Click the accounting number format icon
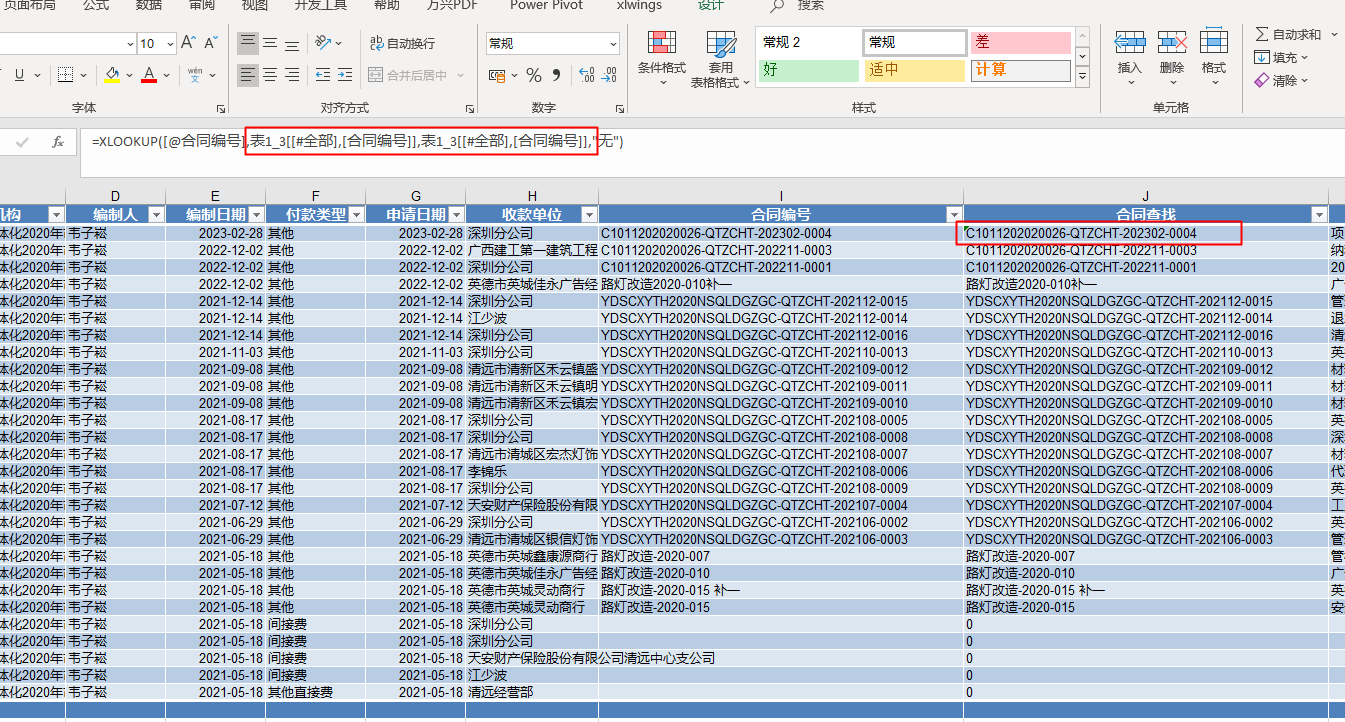Image resolution: width=1345 pixels, height=722 pixels. pyautogui.click(x=497, y=75)
